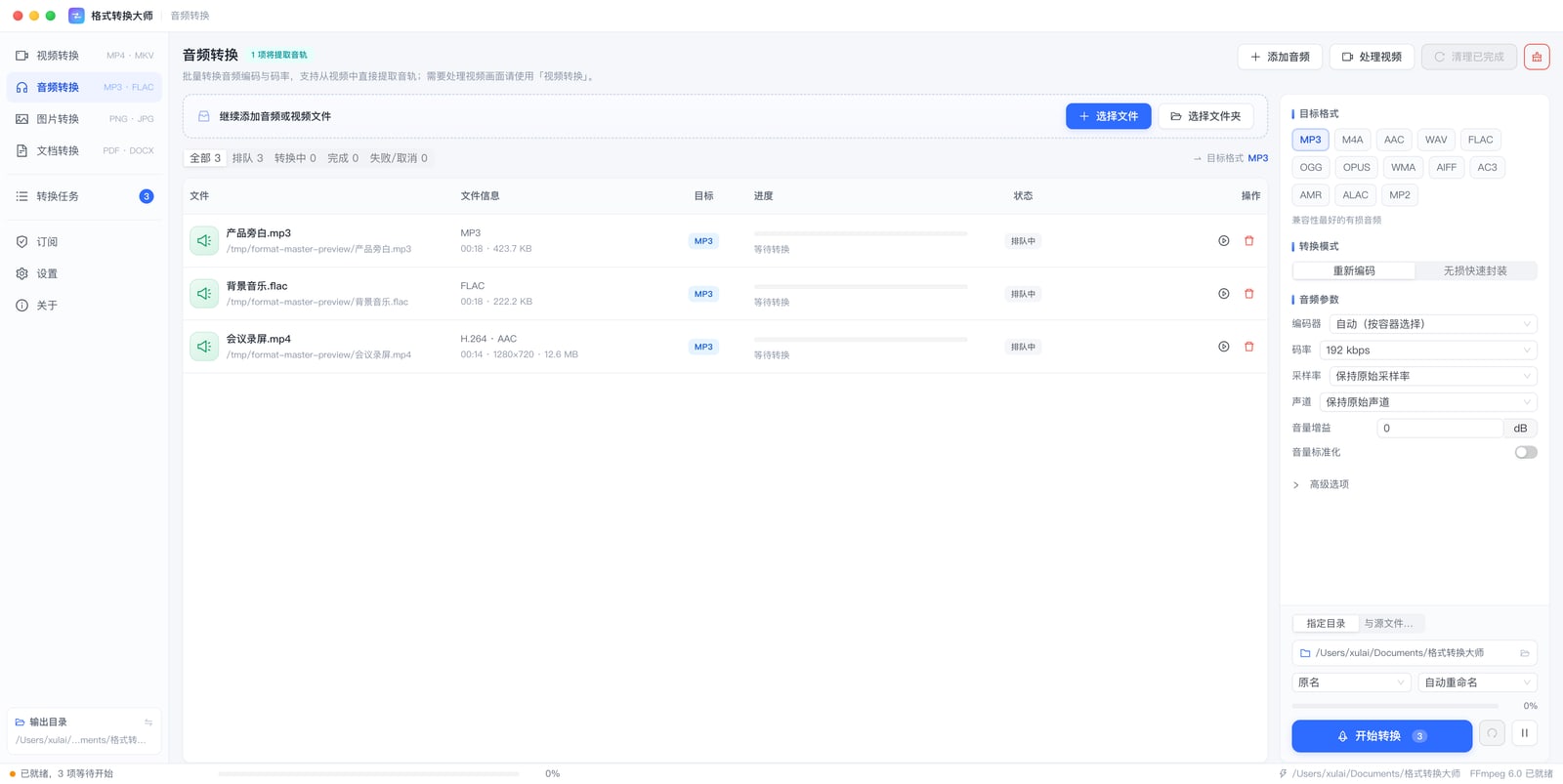Open 文档转换 in the sidebar
Screen dimensions: 1563x784
tap(84, 150)
